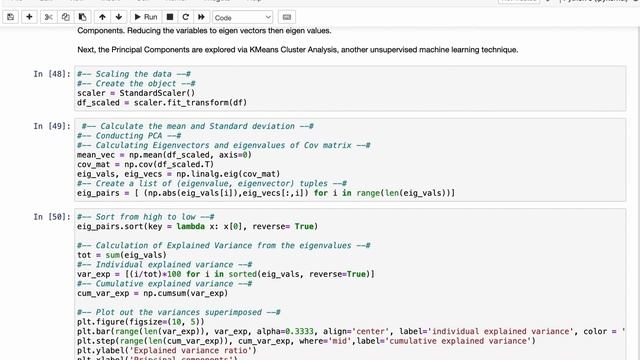
Task: Click comment 'Cumulative explained variance'
Action: pyautogui.click(x=164, y=284)
